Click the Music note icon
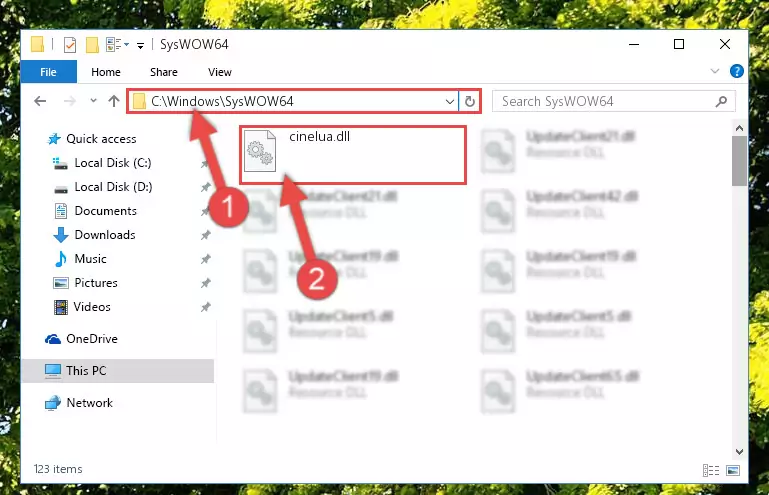The image size is (769, 495). point(61,259)
